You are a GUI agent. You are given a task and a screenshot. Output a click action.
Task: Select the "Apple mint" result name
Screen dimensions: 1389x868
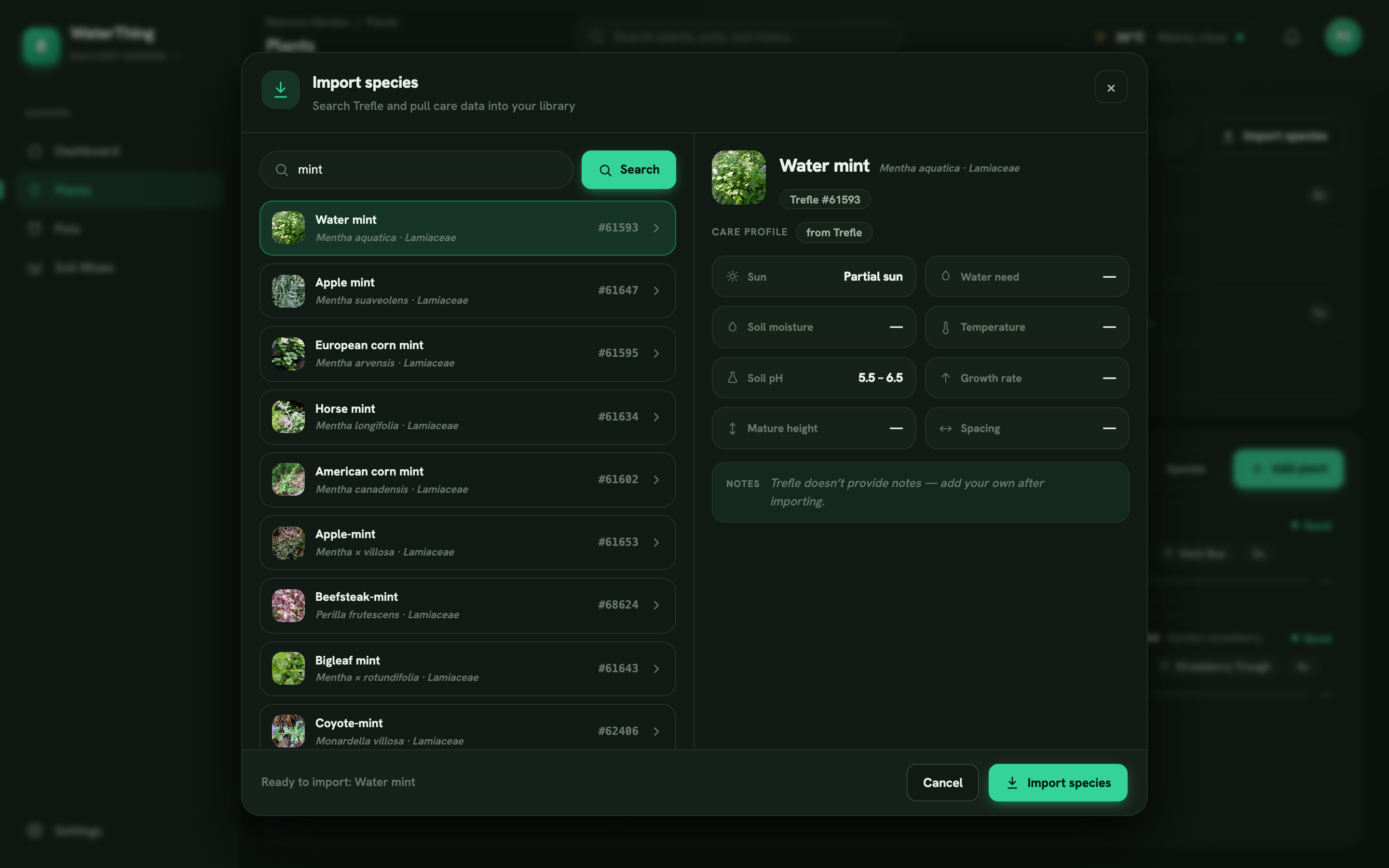pos(344,283)
